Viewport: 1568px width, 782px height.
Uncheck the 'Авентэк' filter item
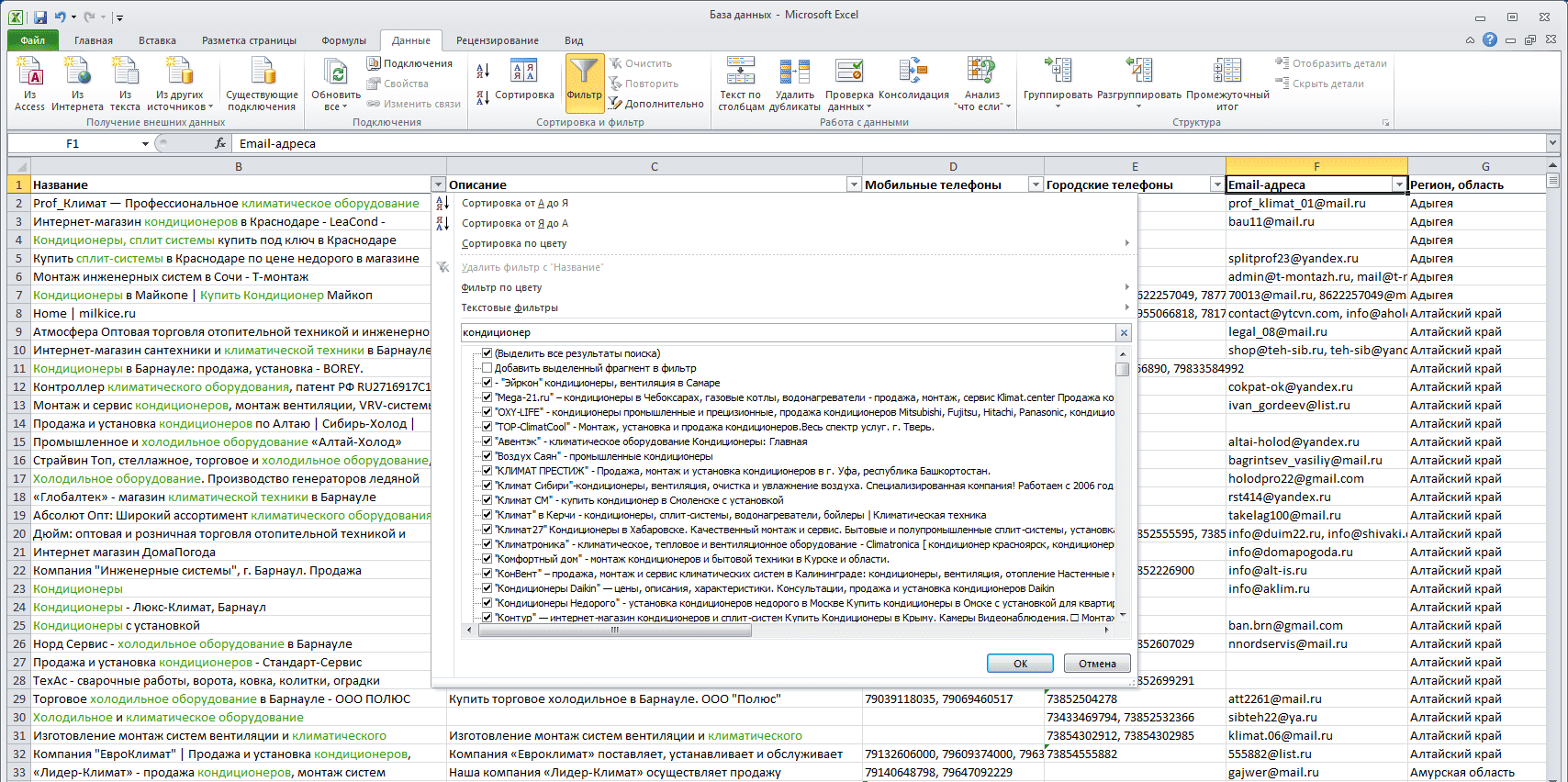pyautogui.click(x=487, y=441)
